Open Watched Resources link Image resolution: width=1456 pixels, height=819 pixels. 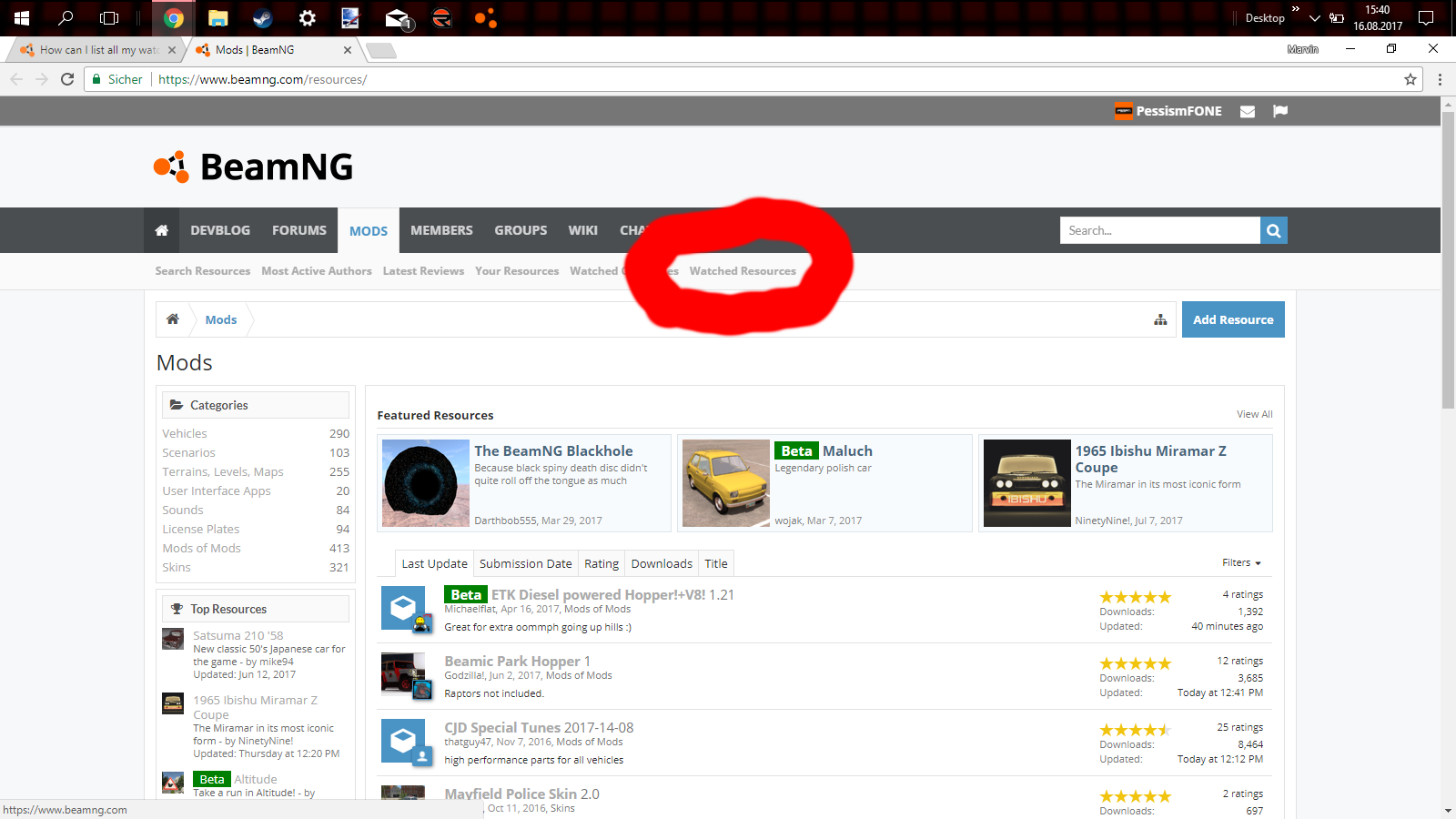(743, 271)
